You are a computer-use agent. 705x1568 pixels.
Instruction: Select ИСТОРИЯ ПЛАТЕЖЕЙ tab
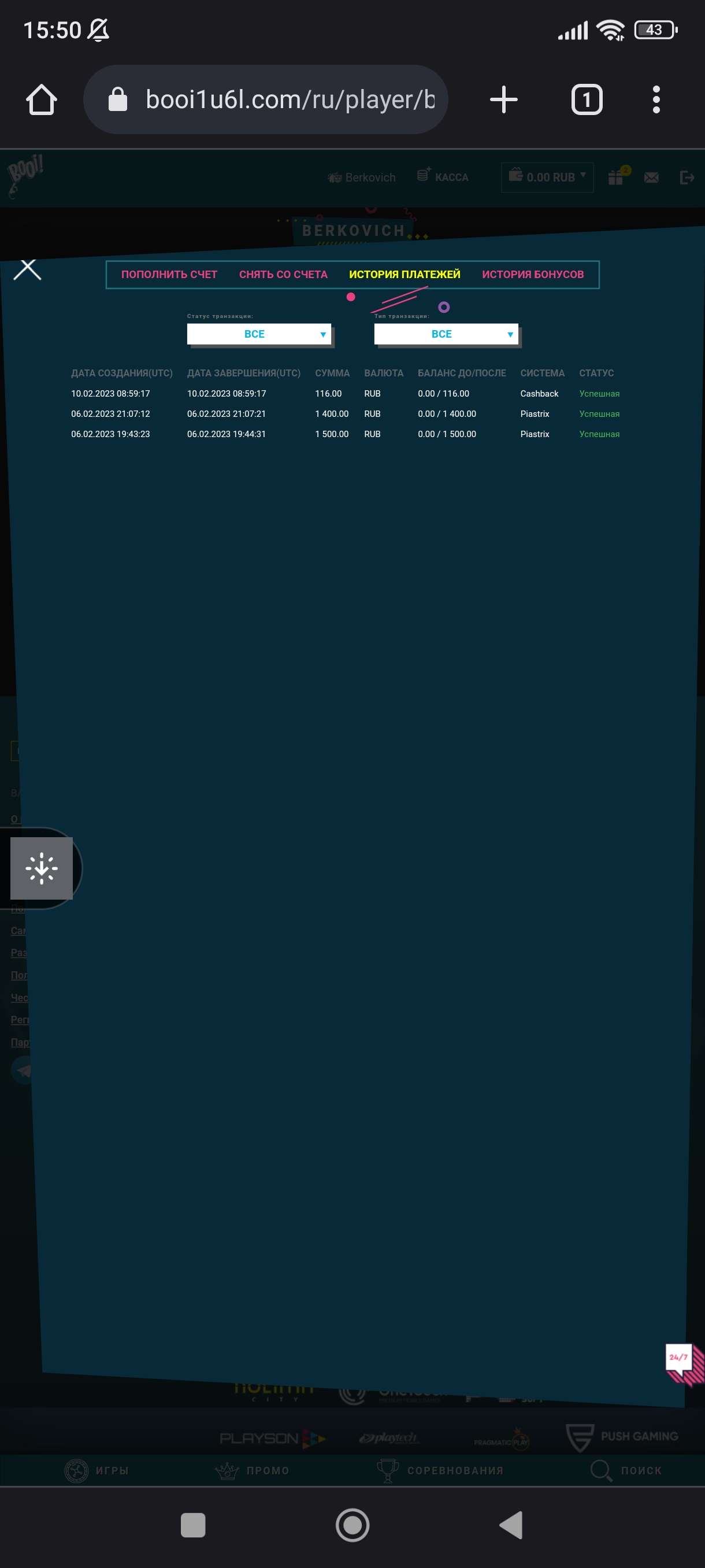pyautogui.click(x=405, y=275)
